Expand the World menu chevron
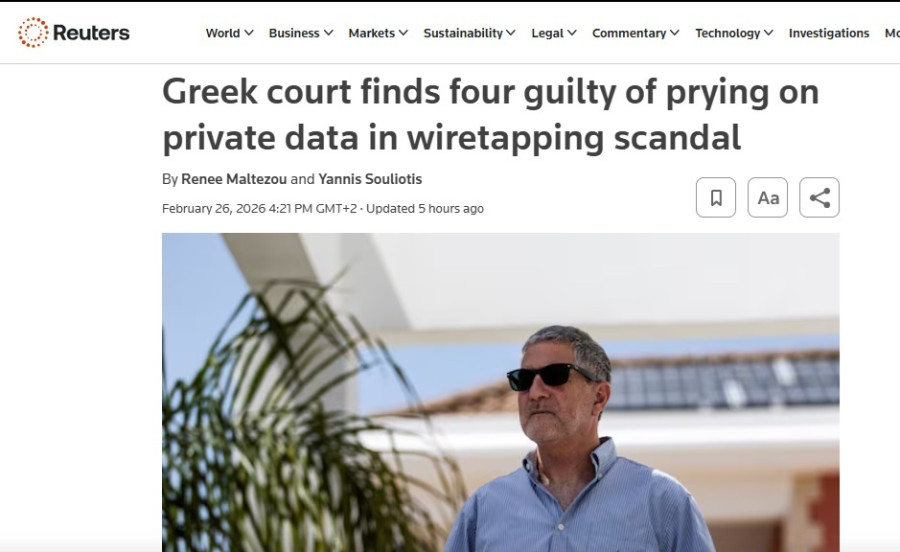The height and width of the screenshot is (552, 900). pyautogui.click(x=249, y=33)
